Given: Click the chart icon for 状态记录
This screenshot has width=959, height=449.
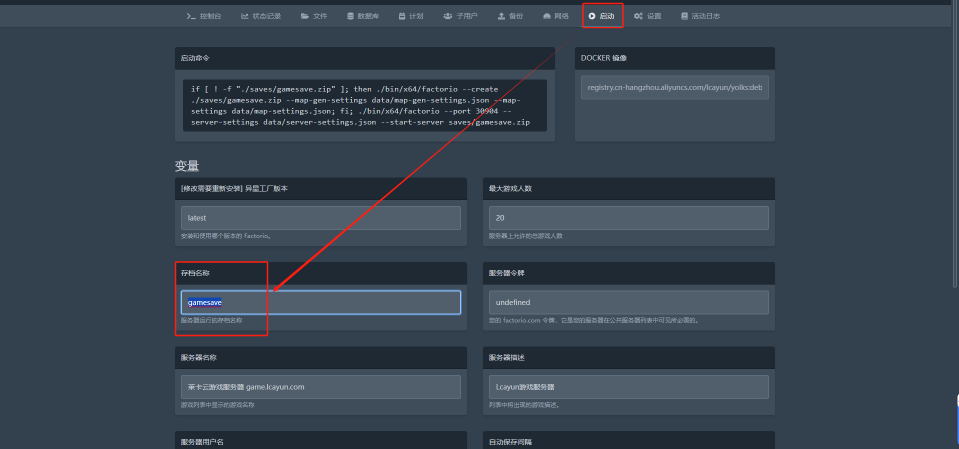Looking at the screenshot, I should 245,16.
